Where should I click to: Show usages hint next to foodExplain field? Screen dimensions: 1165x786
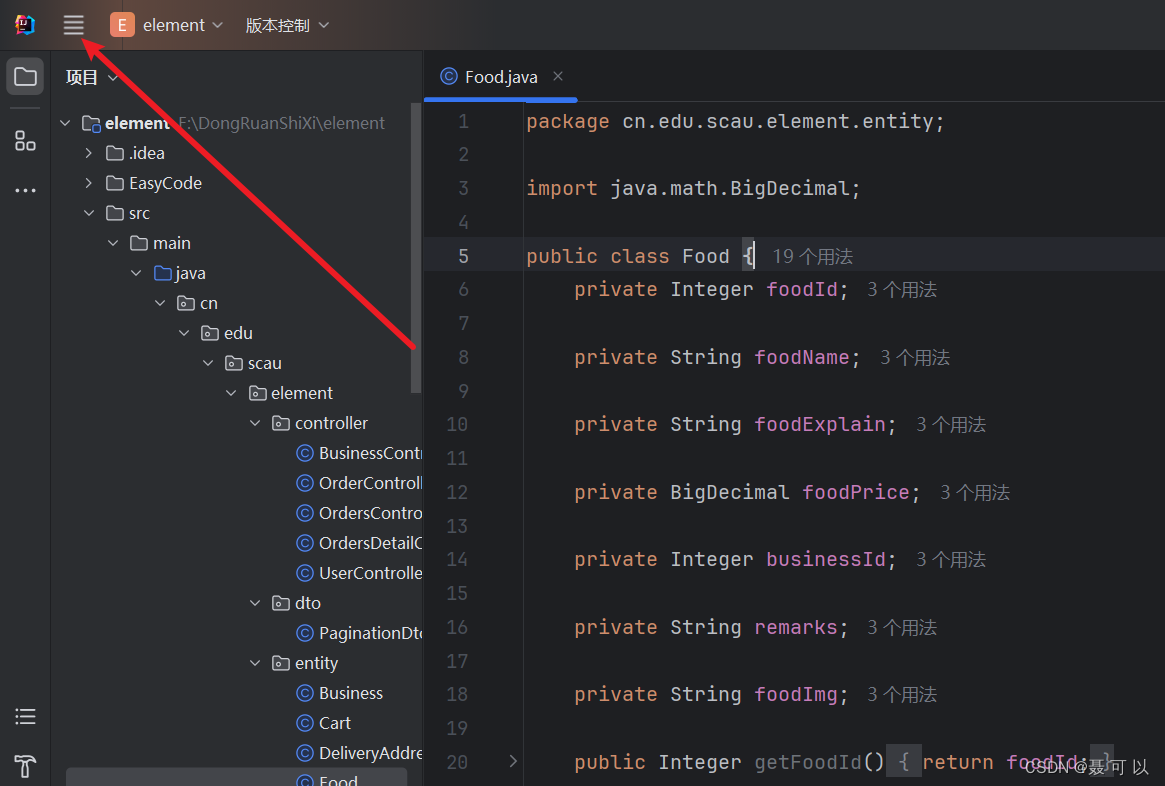point(950,425)
